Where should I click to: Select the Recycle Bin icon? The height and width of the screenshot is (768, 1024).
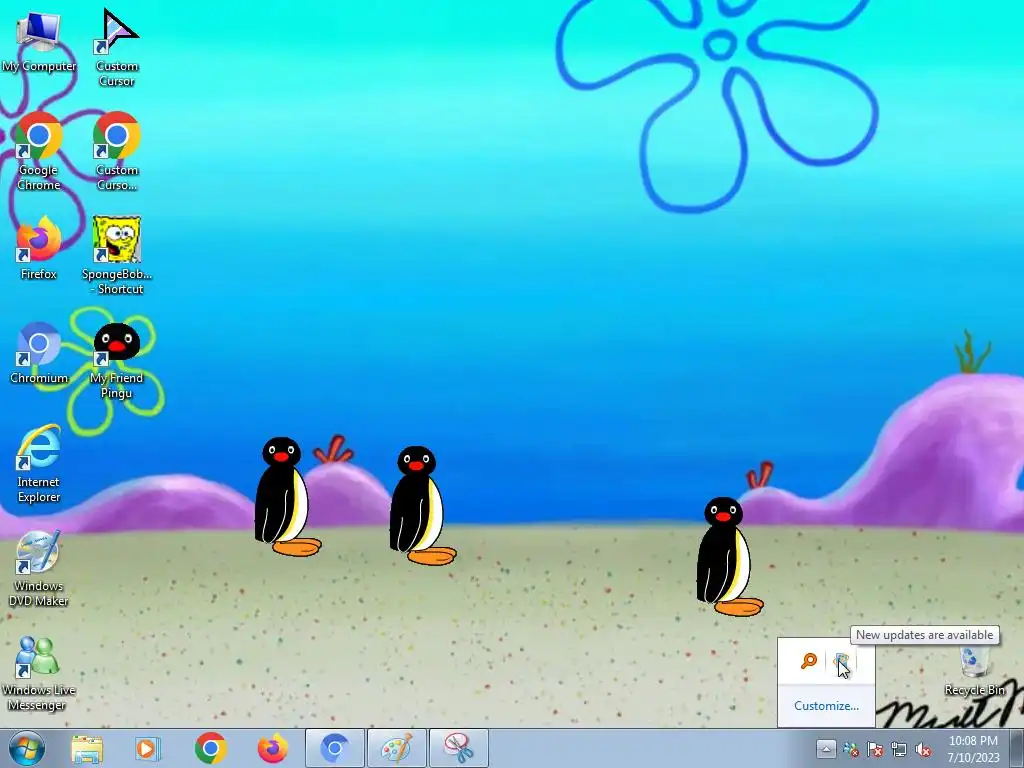[x=974, y=670]
